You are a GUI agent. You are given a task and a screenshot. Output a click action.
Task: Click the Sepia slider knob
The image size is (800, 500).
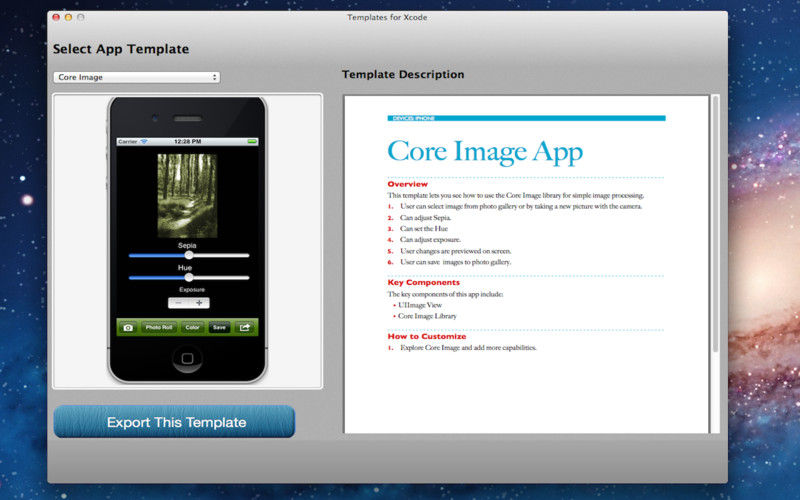pos(189,255)
